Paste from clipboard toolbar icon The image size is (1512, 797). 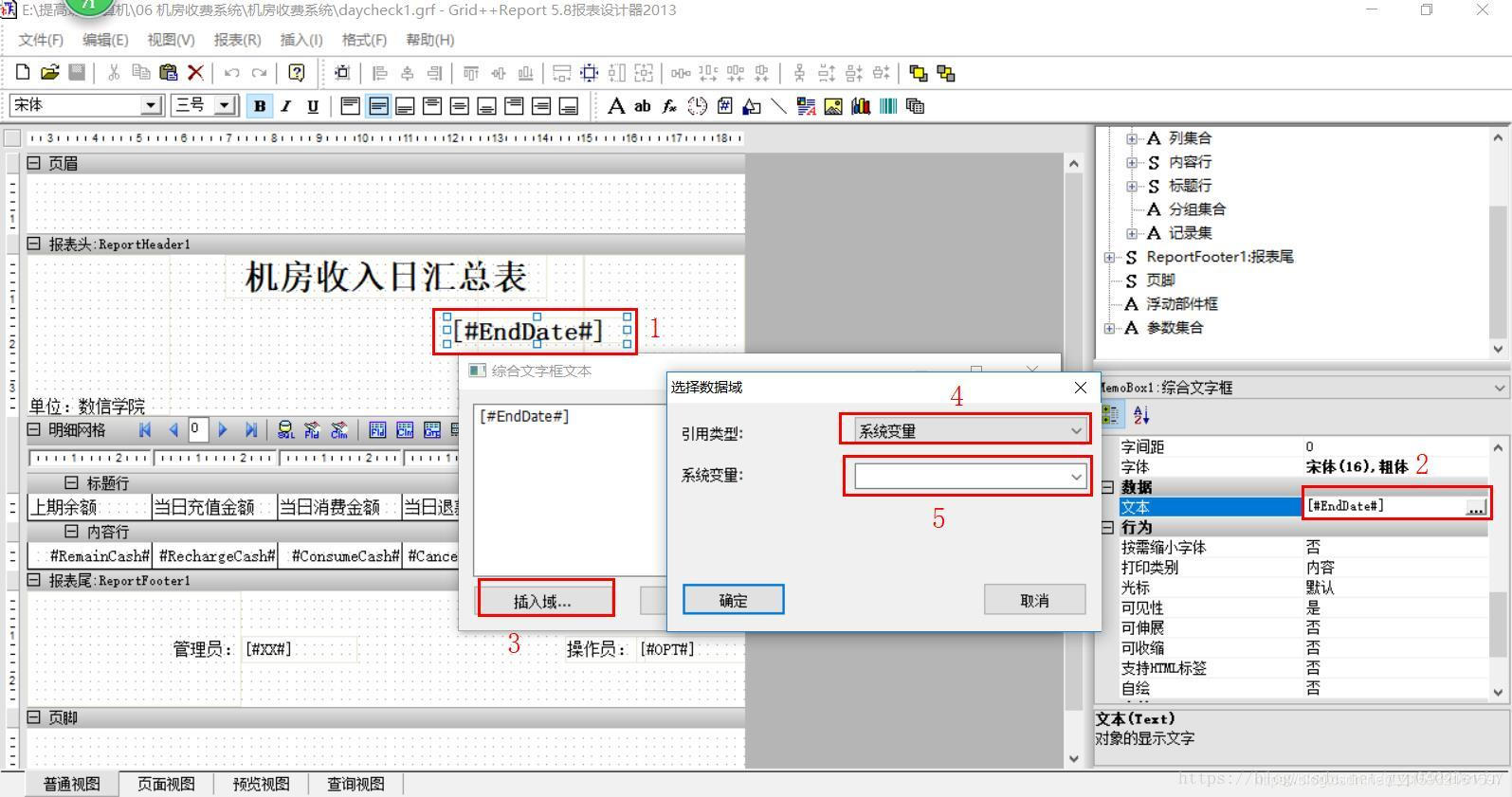169,72
